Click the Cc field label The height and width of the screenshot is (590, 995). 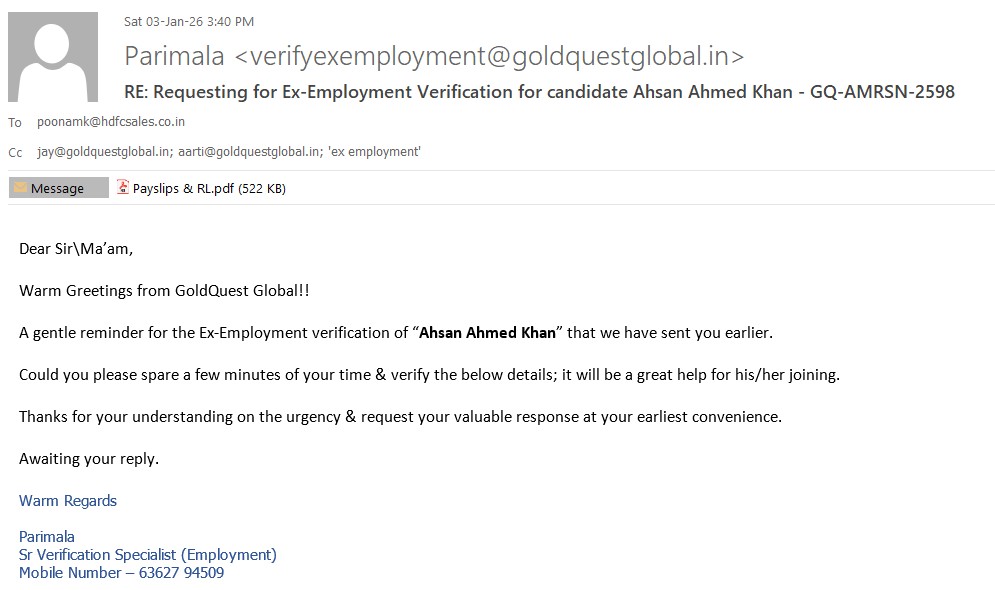[15, 153]
